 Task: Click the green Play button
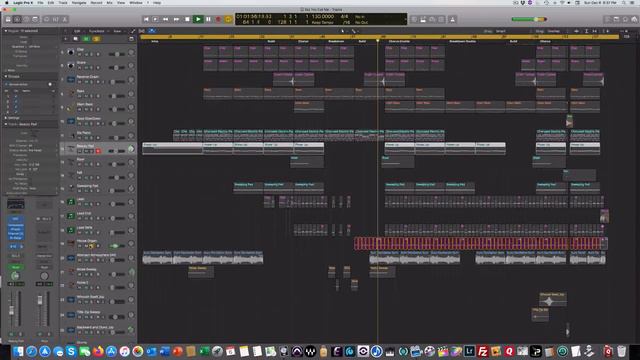click(198, 19)
